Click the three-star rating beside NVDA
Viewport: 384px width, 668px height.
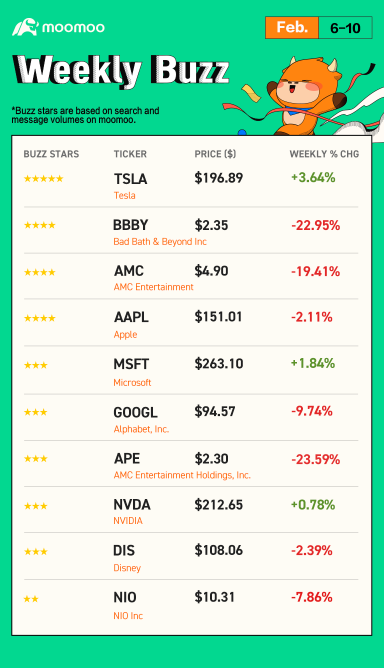(36, 506)
